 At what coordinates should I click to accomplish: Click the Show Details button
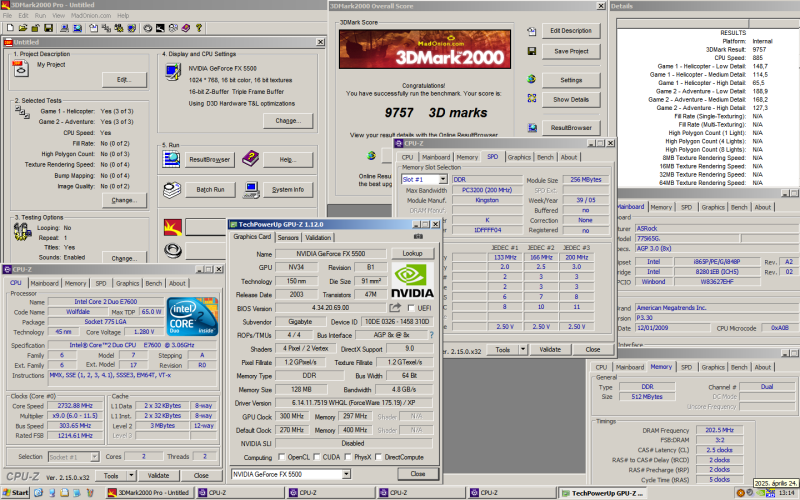[571, 99]
